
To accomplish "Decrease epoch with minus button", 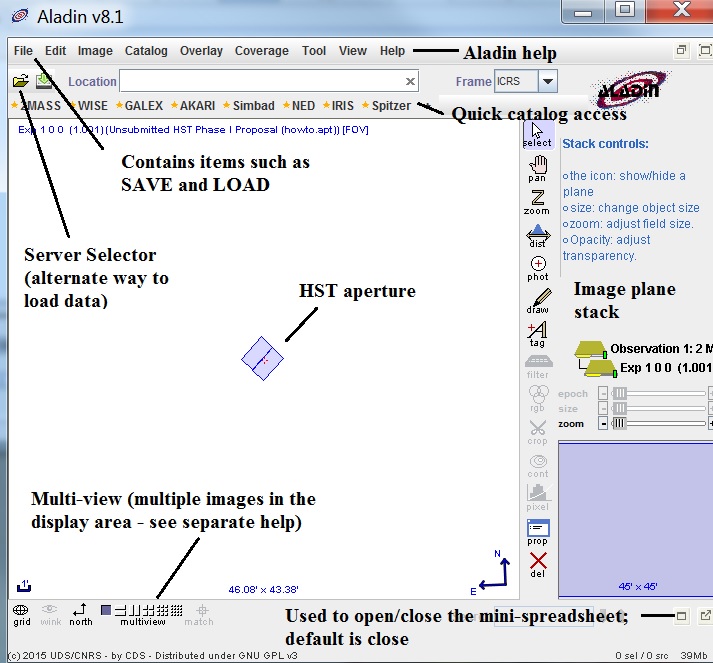I will click(603, 393).
